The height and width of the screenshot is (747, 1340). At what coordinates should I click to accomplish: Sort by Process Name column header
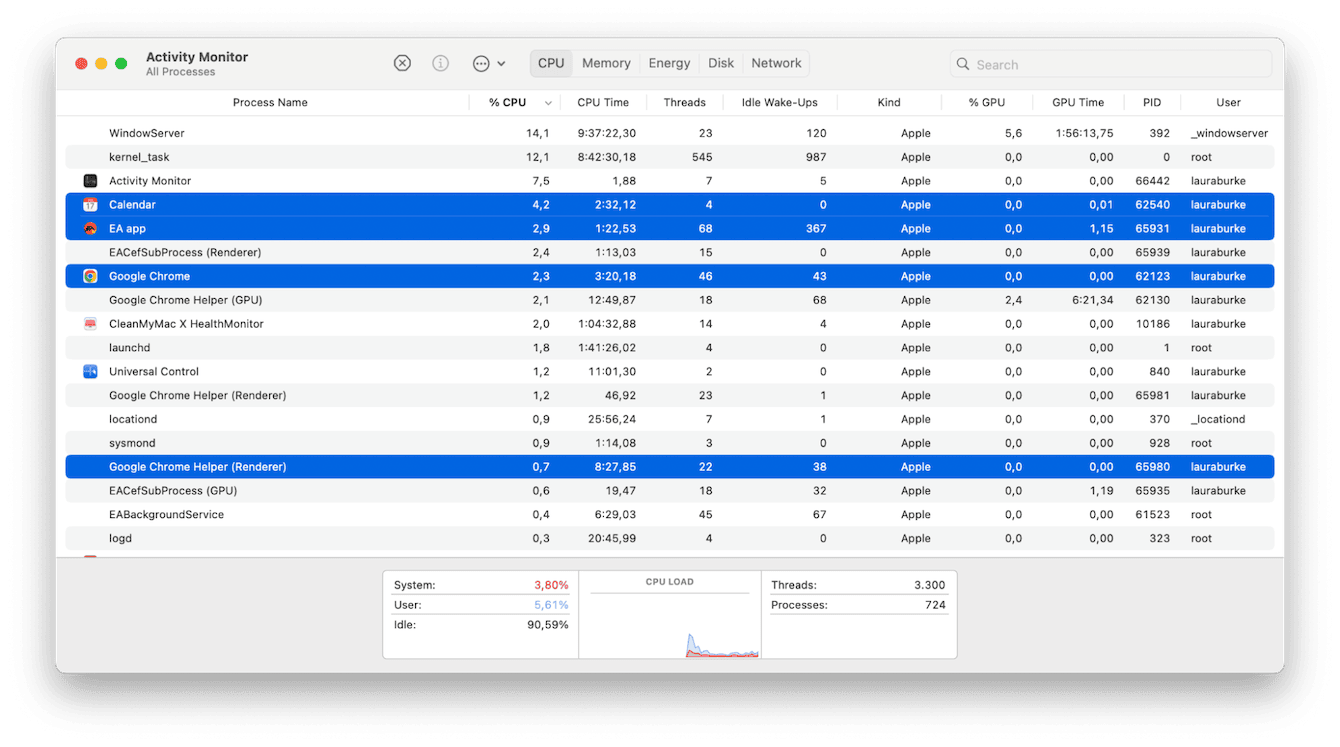pos(270,103)
